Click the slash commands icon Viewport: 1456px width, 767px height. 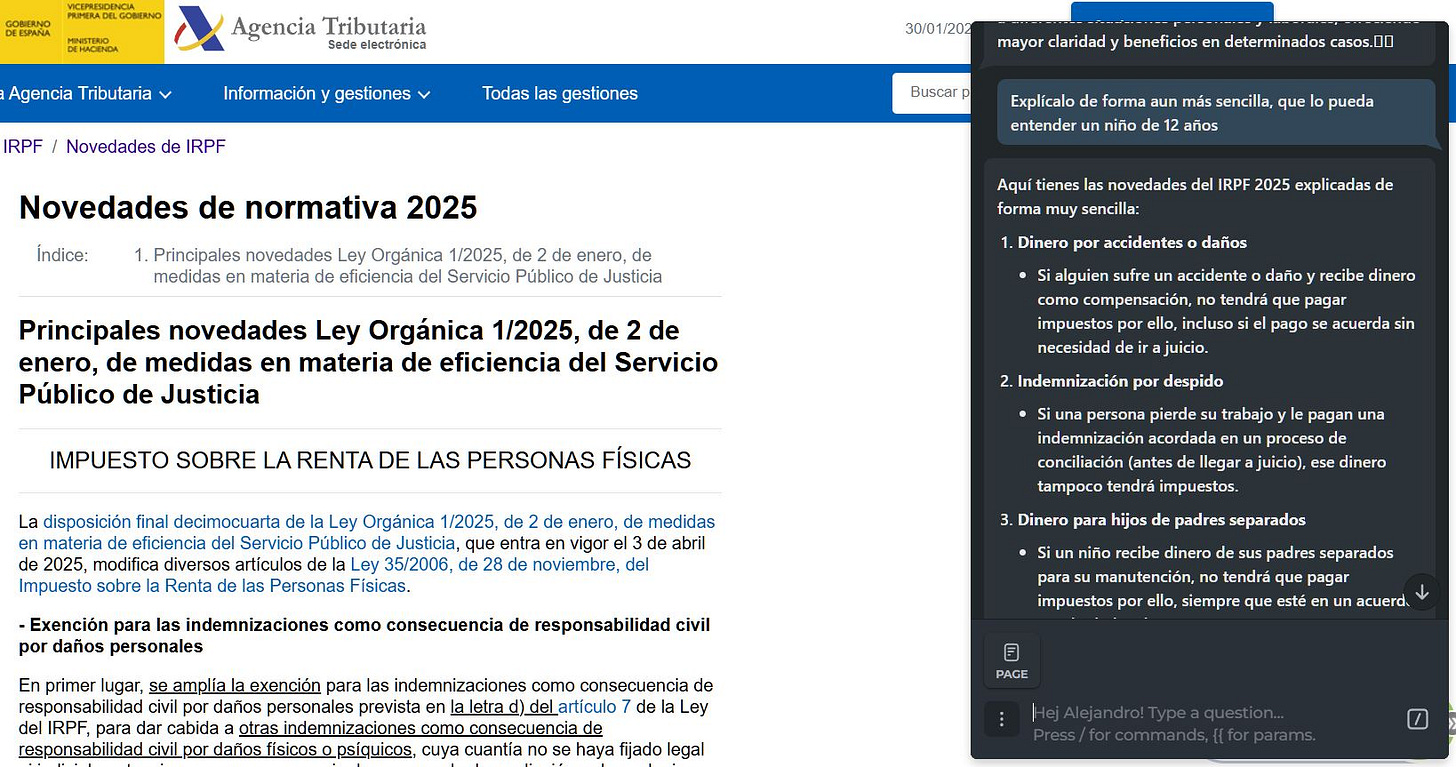click(x=1417, y=719)
